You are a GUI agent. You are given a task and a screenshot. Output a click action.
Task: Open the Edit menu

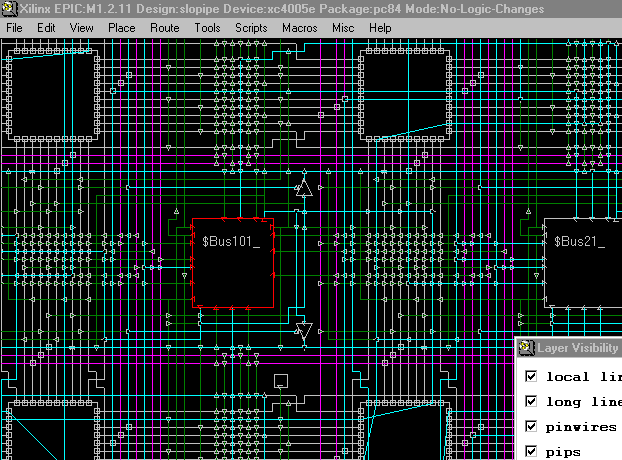click(46, 28)
